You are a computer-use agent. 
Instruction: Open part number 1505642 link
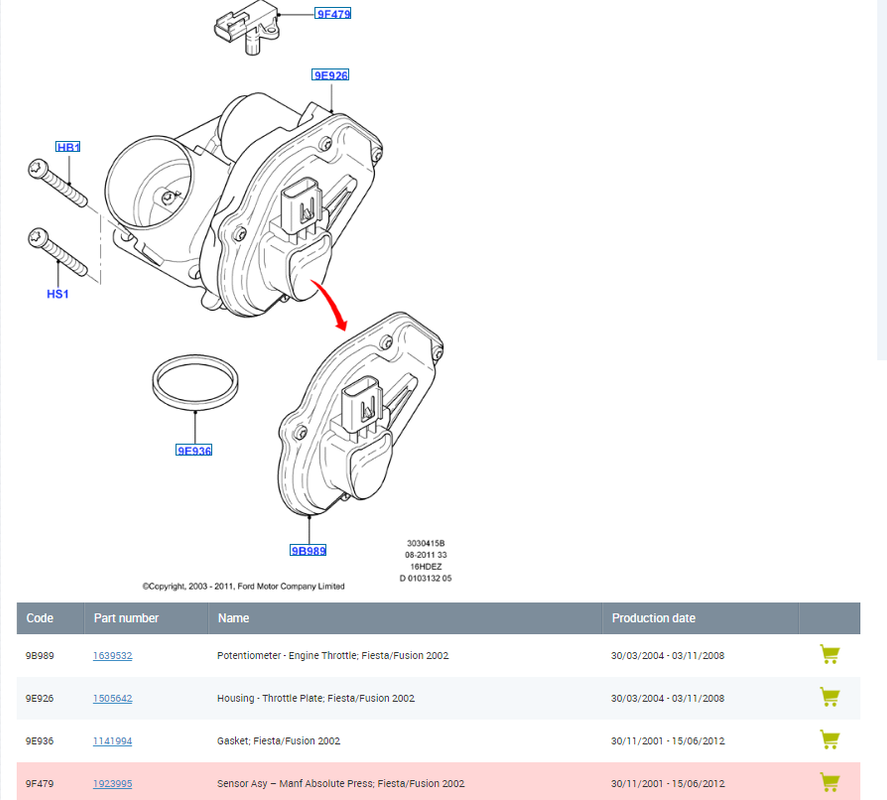coord(113,698)
